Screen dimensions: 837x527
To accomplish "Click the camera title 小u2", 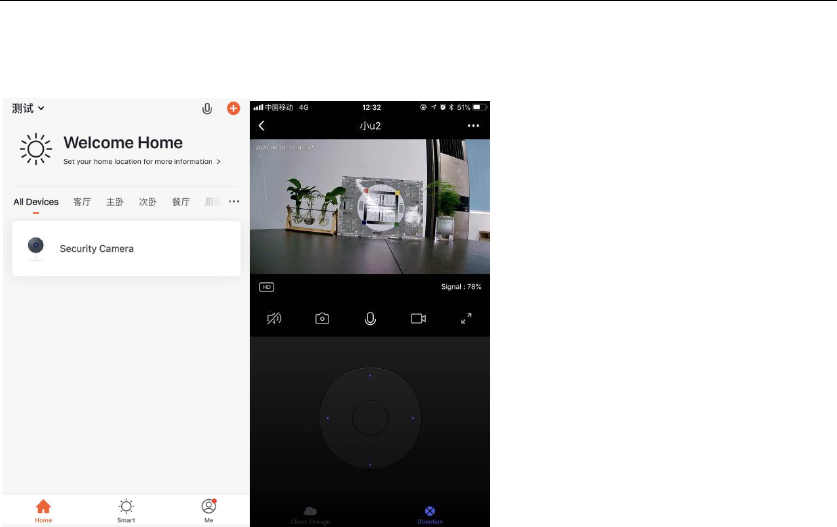I will coord(370,126).
